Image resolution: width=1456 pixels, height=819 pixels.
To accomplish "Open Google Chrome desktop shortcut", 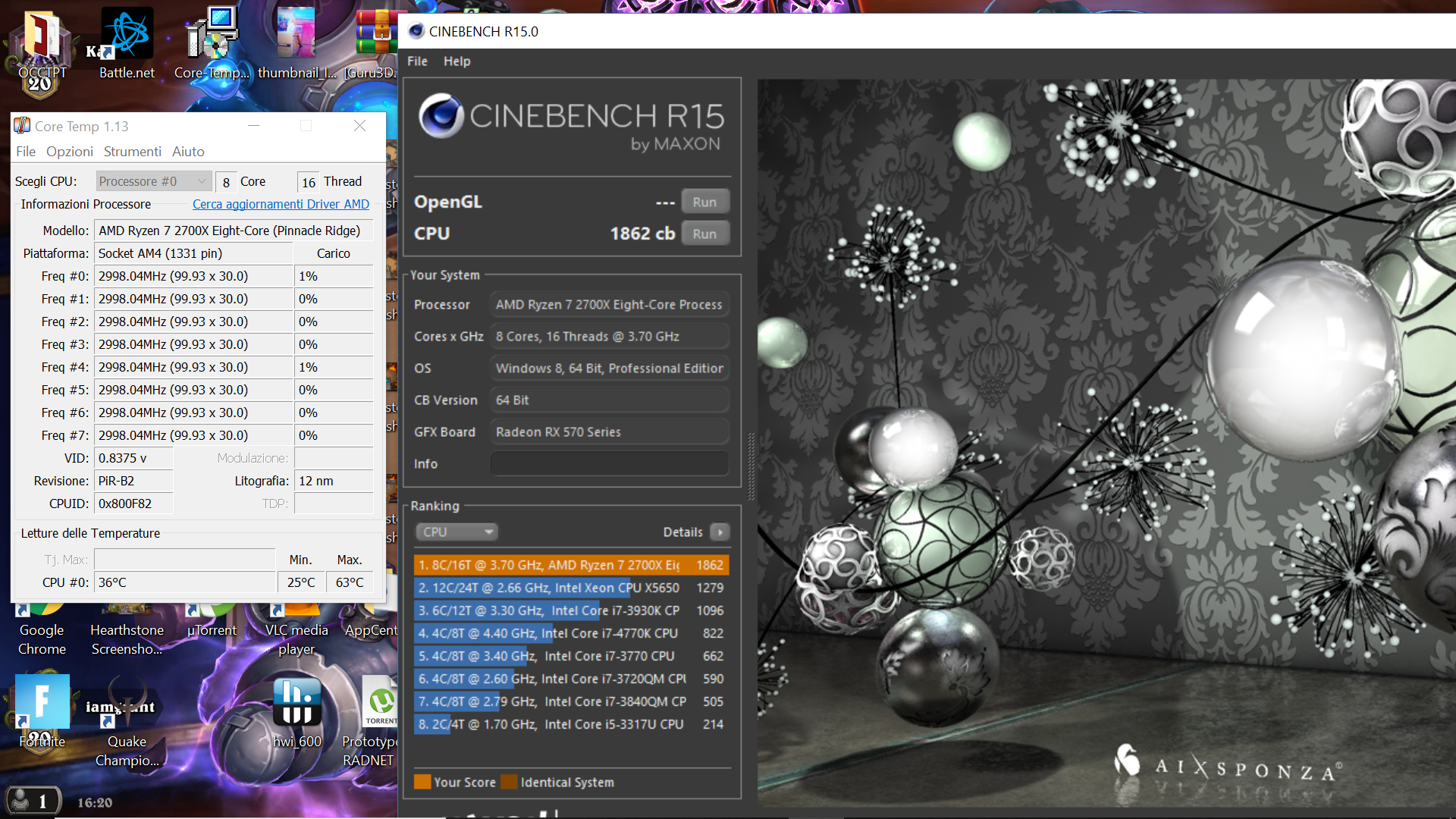I will (x=42, y=629).
